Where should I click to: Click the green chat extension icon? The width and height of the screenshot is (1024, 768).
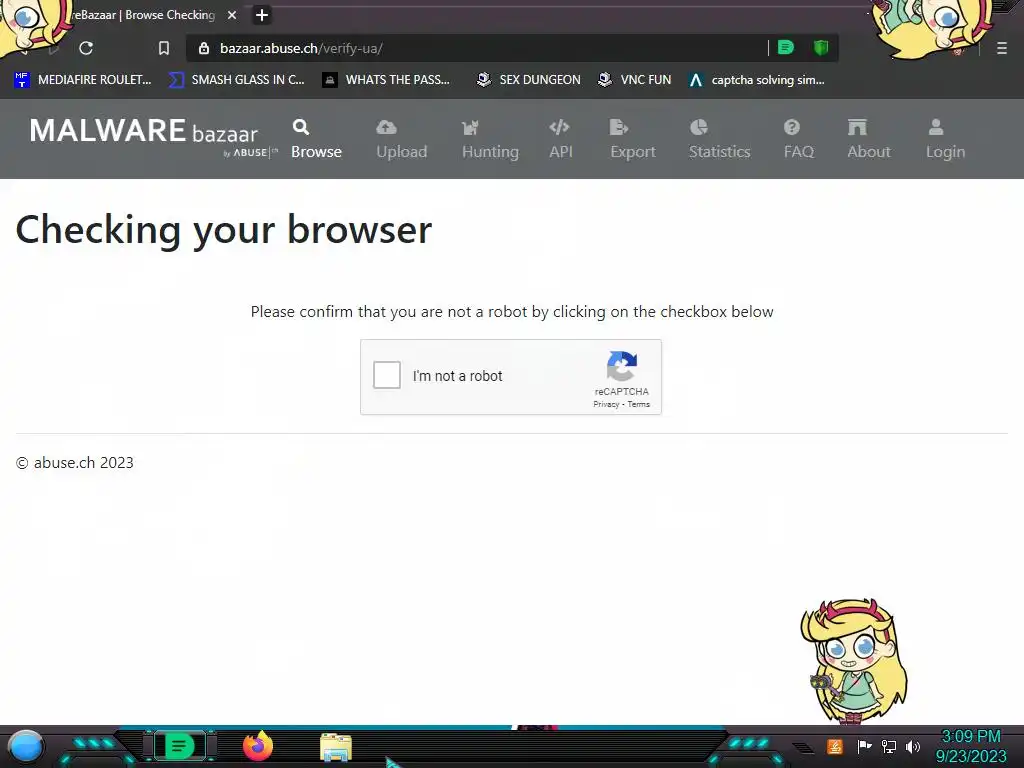[x=786, y=48]
